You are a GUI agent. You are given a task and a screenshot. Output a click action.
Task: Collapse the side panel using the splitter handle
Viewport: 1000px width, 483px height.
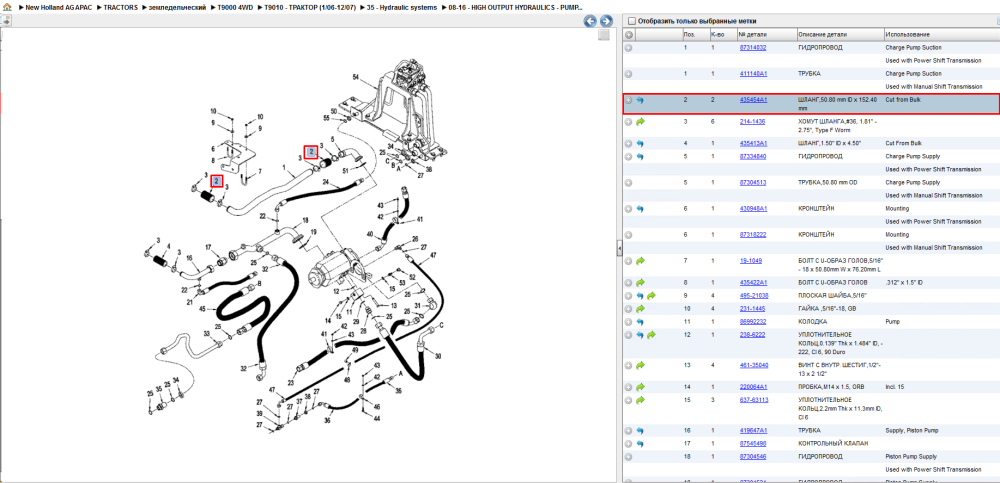click(619, 248)
